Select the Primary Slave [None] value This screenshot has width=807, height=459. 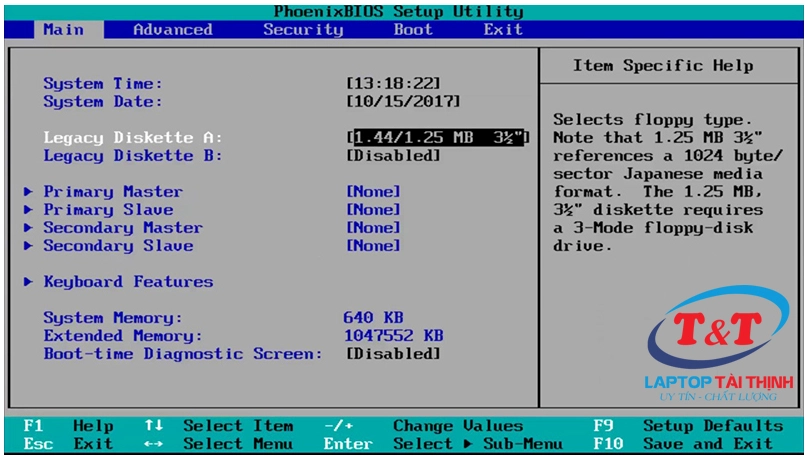374,210
